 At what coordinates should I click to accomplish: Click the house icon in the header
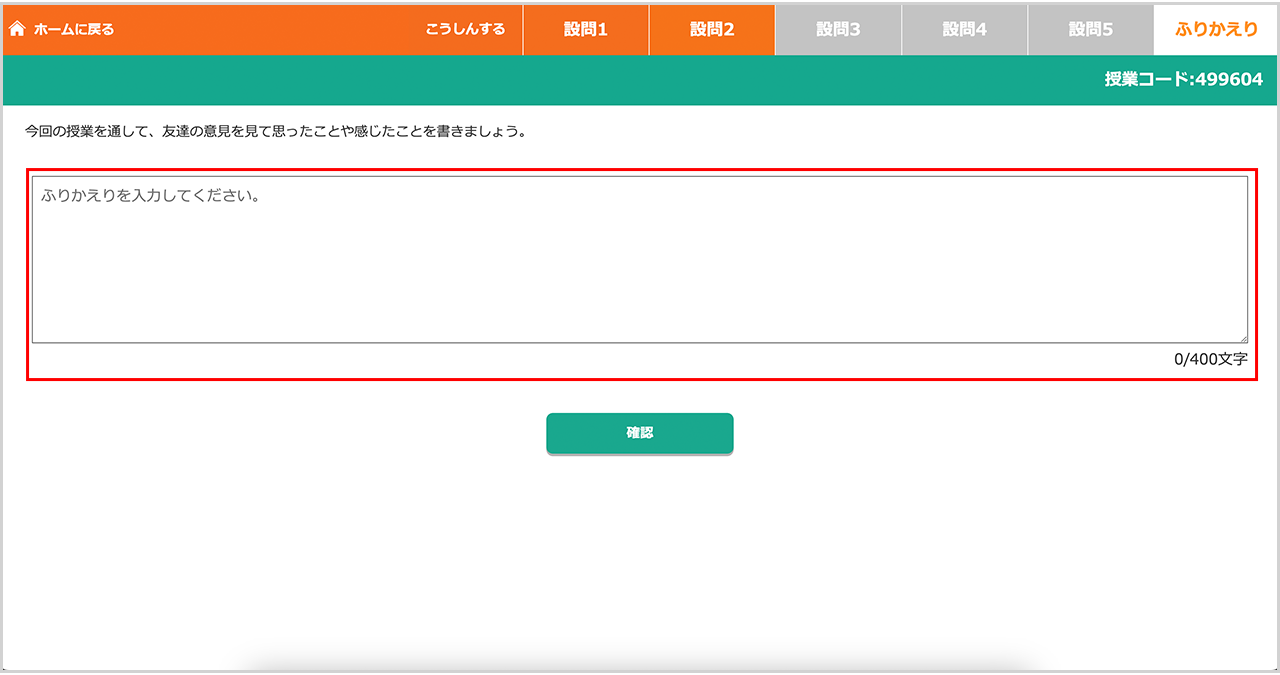coord(17,29)
